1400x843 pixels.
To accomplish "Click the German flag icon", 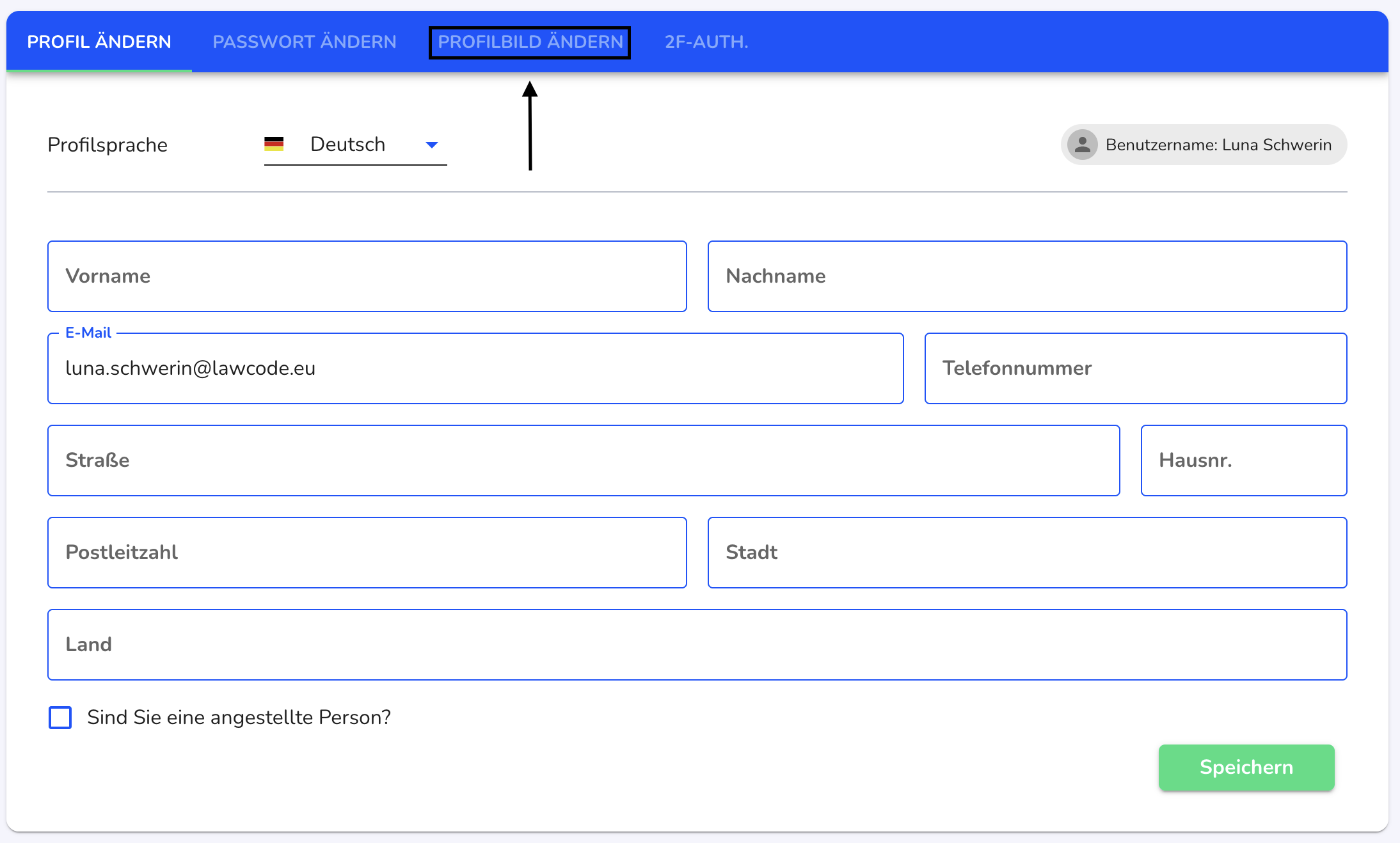I will (274, 144).
